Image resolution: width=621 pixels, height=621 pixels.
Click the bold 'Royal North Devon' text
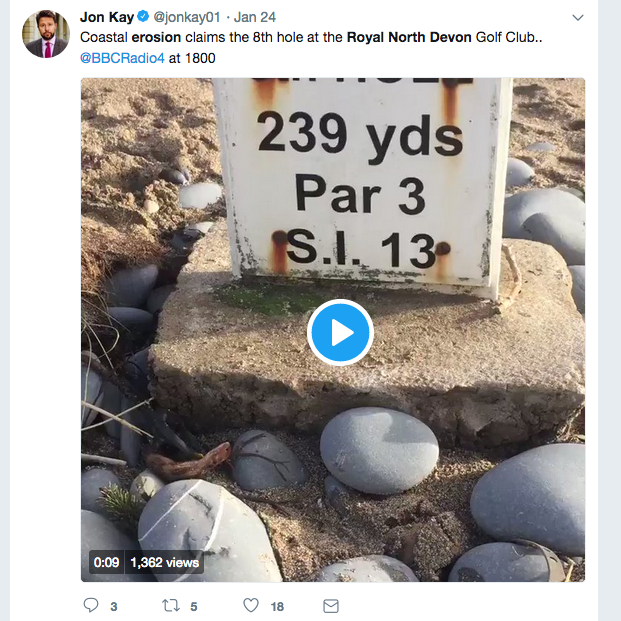pyautogui.click(x=407, y=37)
